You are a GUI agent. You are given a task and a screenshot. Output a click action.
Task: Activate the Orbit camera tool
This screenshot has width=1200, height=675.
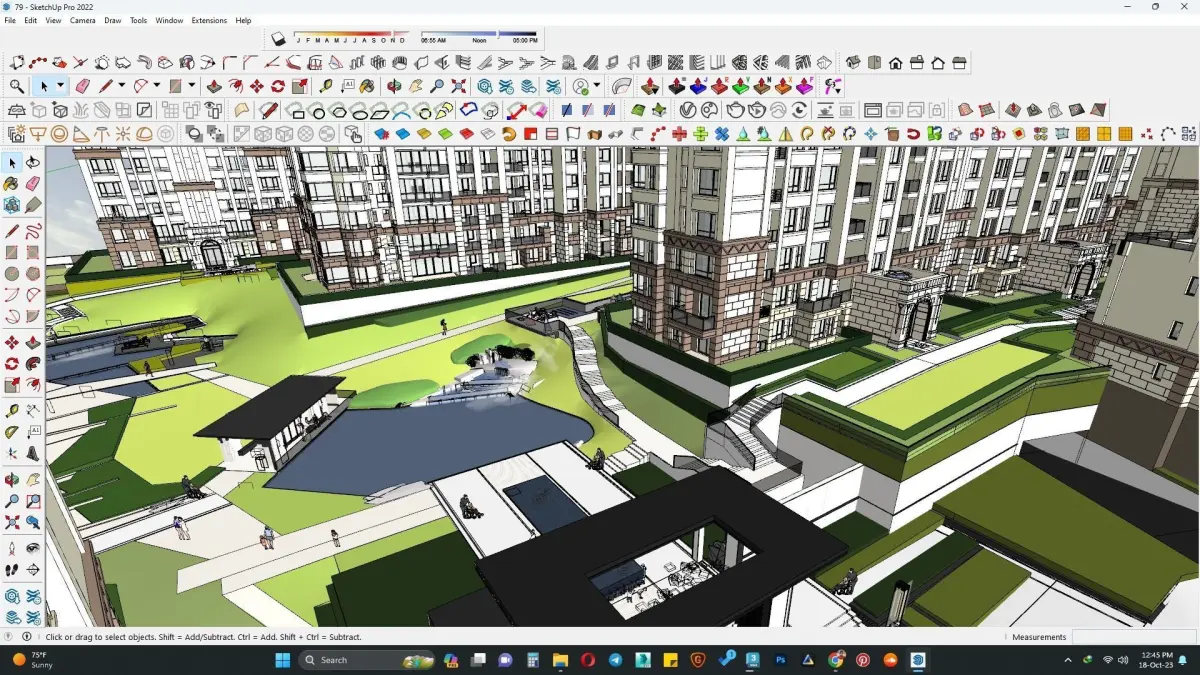click(394, 86)
